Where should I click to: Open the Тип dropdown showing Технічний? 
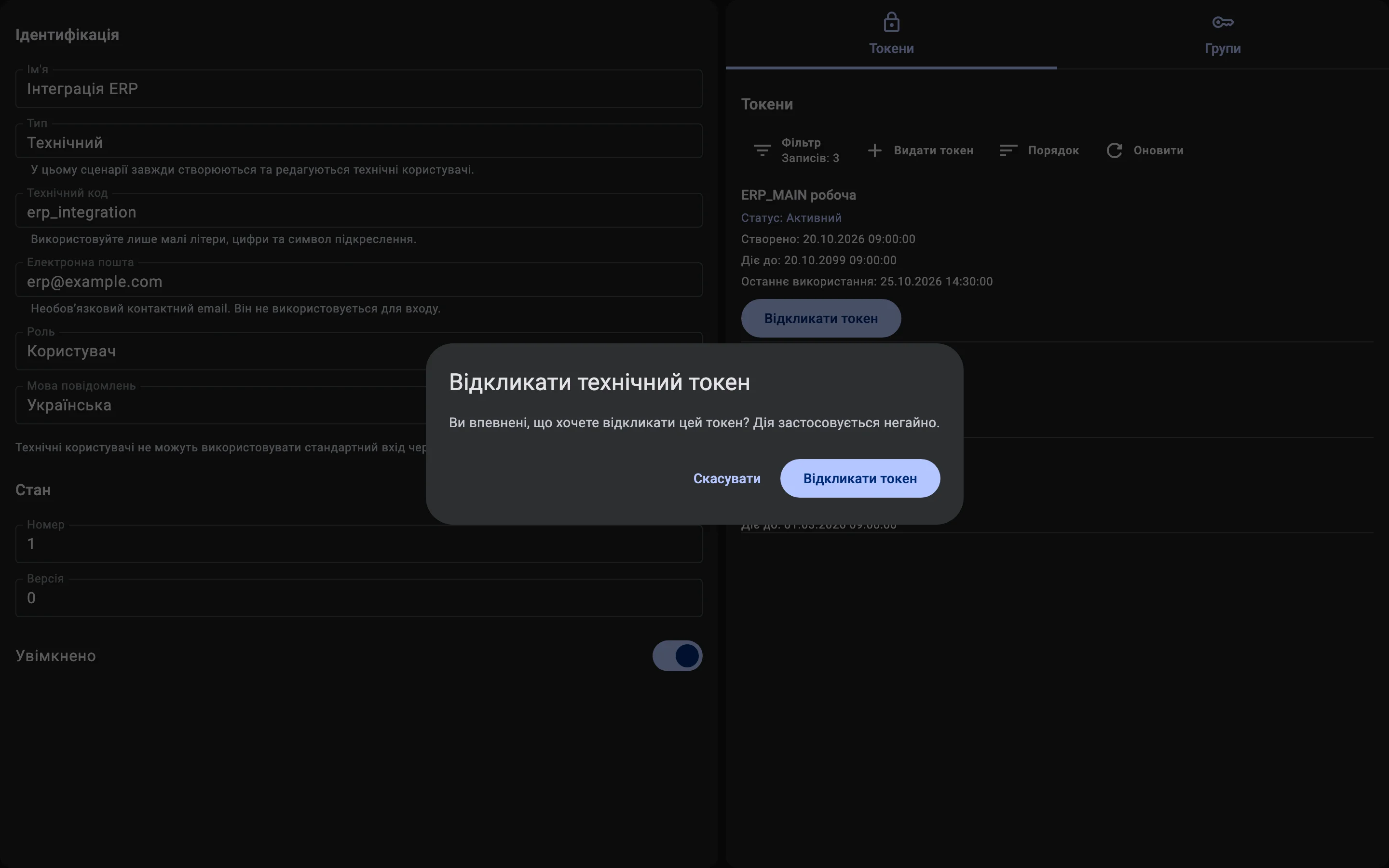[359, 141]
